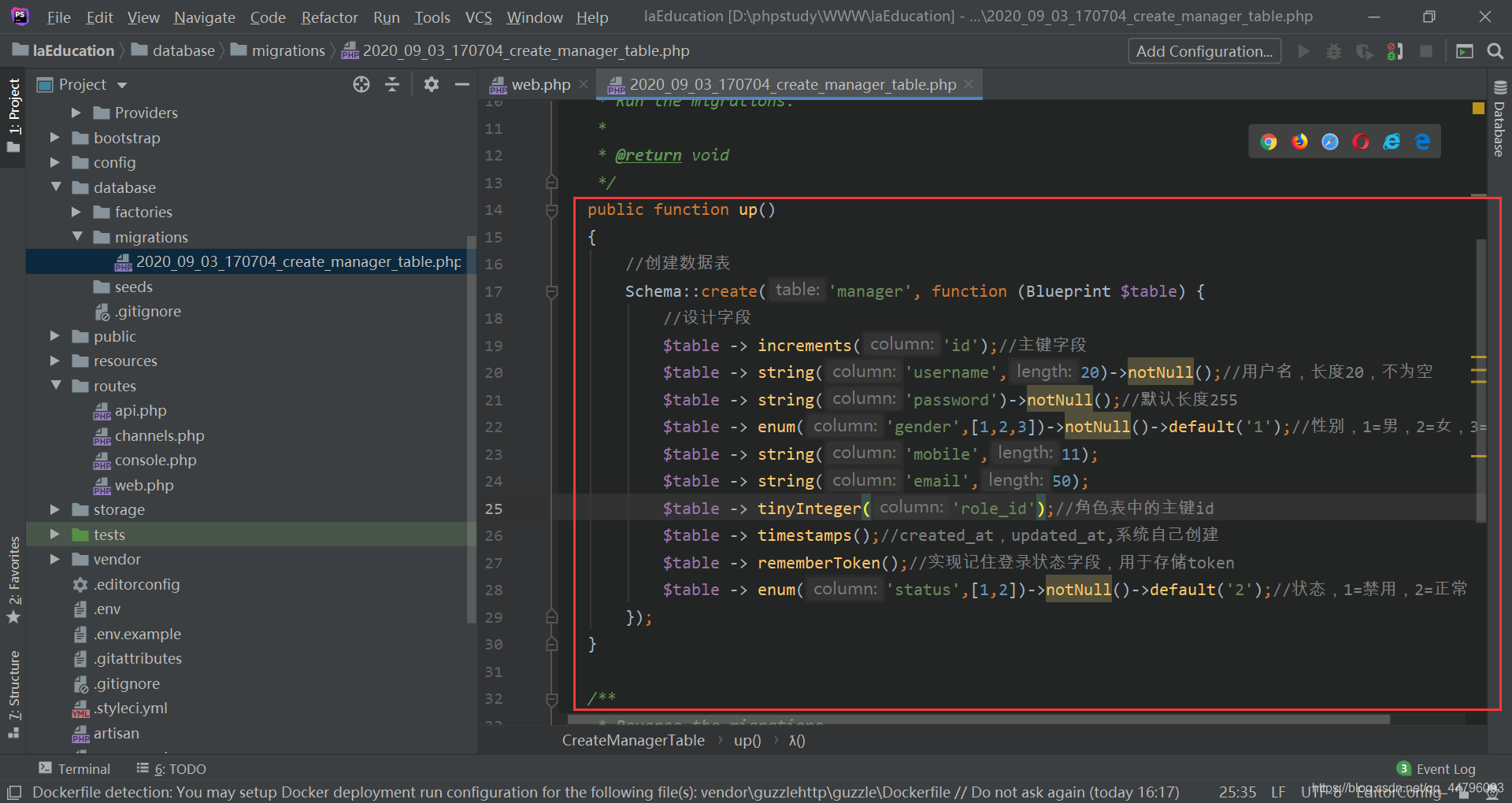Viewport: 1512px width, 803px height.
Task: Expand the vendor folder
Action: coord(55,559)
